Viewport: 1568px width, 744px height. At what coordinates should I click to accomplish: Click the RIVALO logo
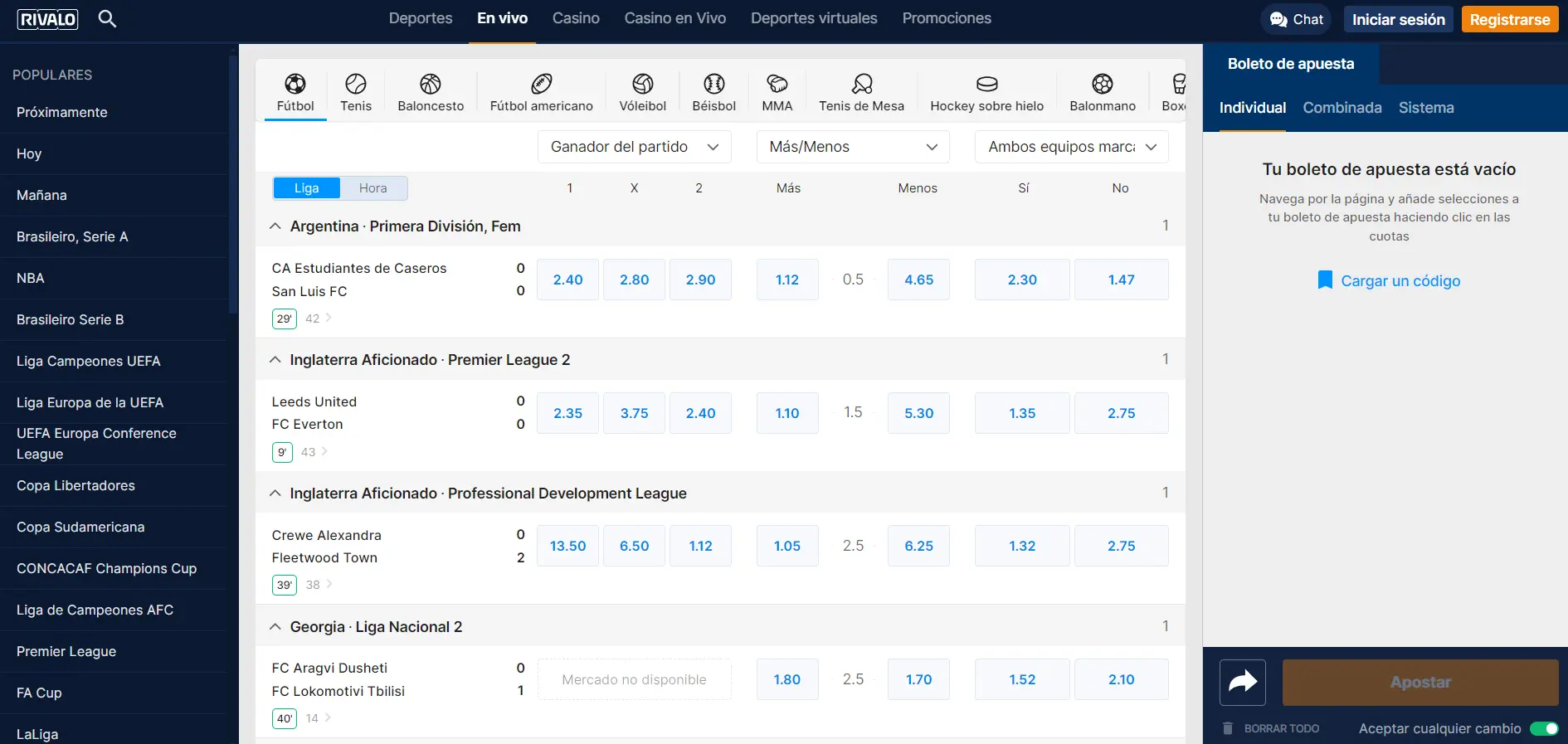pyautogui.click(x=48, y=19)
